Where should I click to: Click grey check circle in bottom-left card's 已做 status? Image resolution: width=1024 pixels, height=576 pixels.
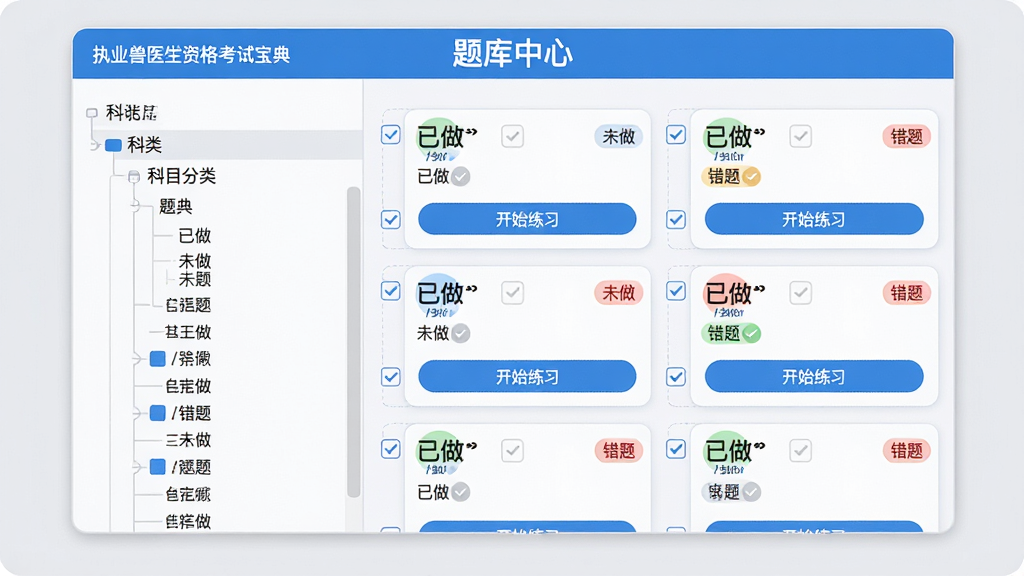pos(460,492)
